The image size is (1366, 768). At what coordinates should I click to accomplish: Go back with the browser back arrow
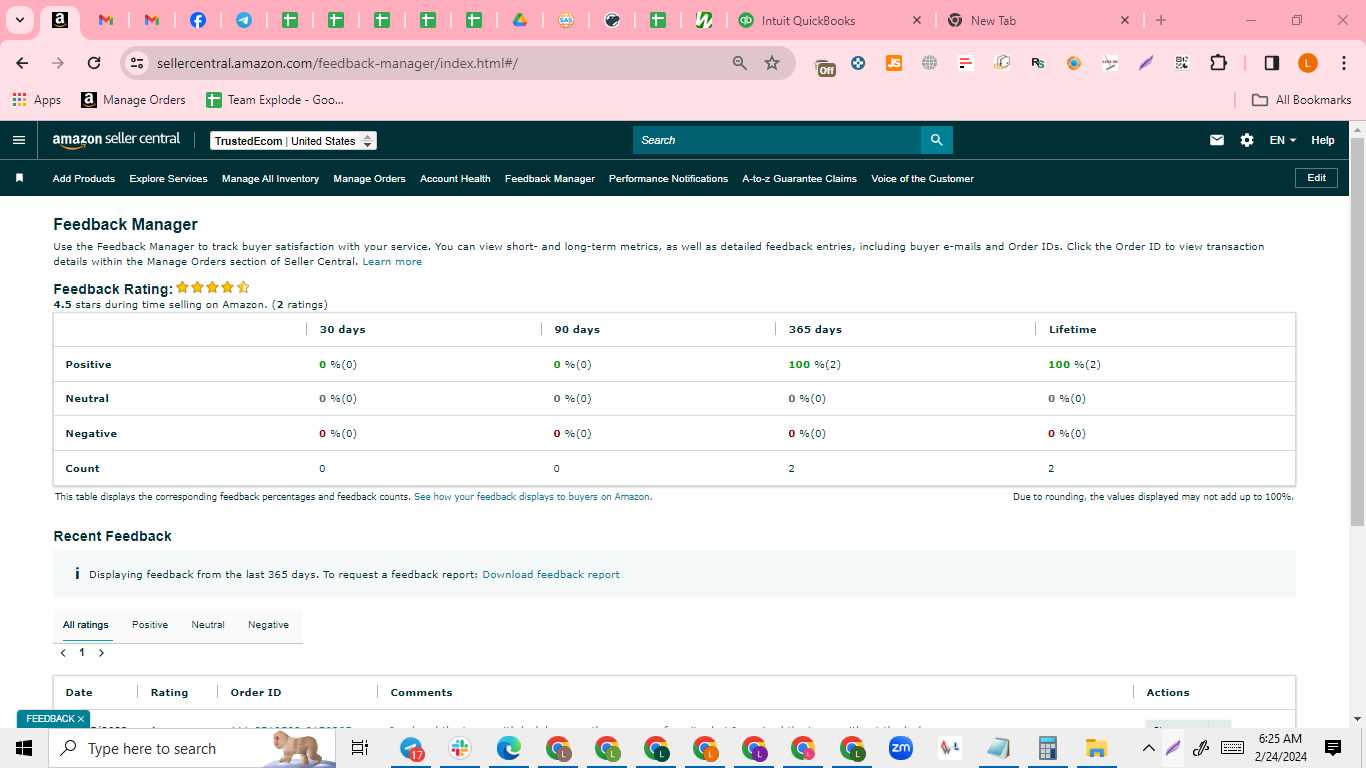(22, 63)
